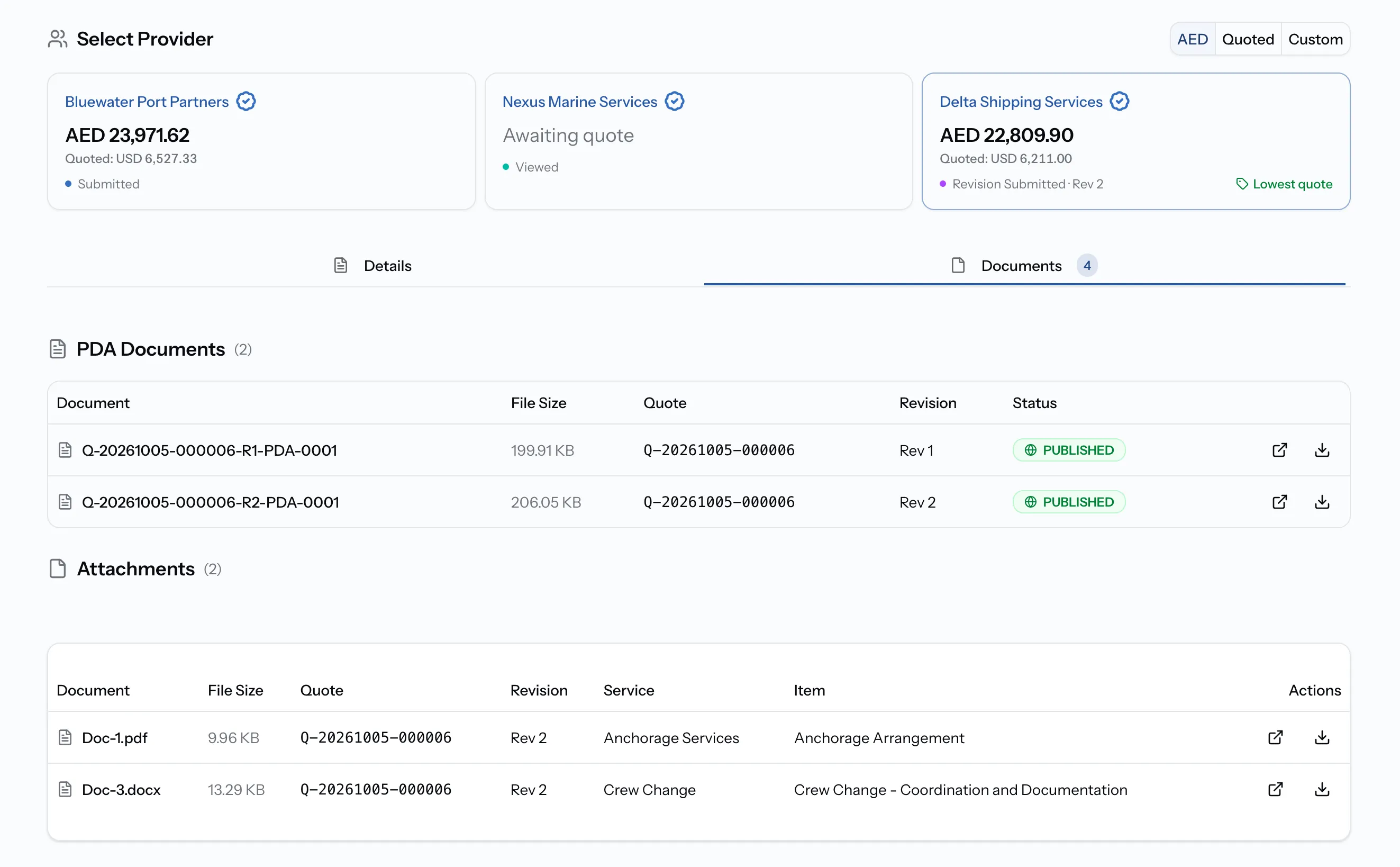
Task: Click the Doc-3.docx file name
Action: pyautogui.click(x=121, y=790)
